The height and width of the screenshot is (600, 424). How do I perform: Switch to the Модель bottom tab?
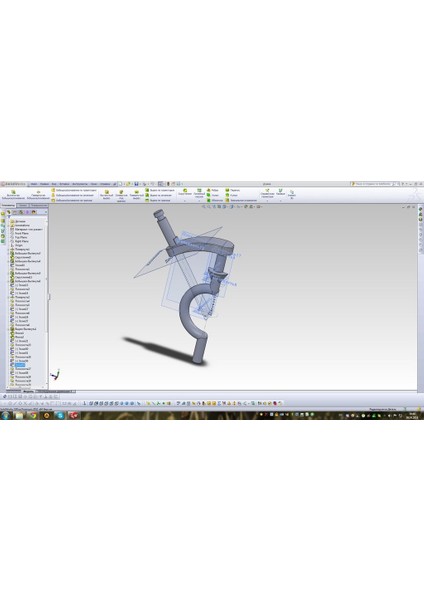point(29,391)
